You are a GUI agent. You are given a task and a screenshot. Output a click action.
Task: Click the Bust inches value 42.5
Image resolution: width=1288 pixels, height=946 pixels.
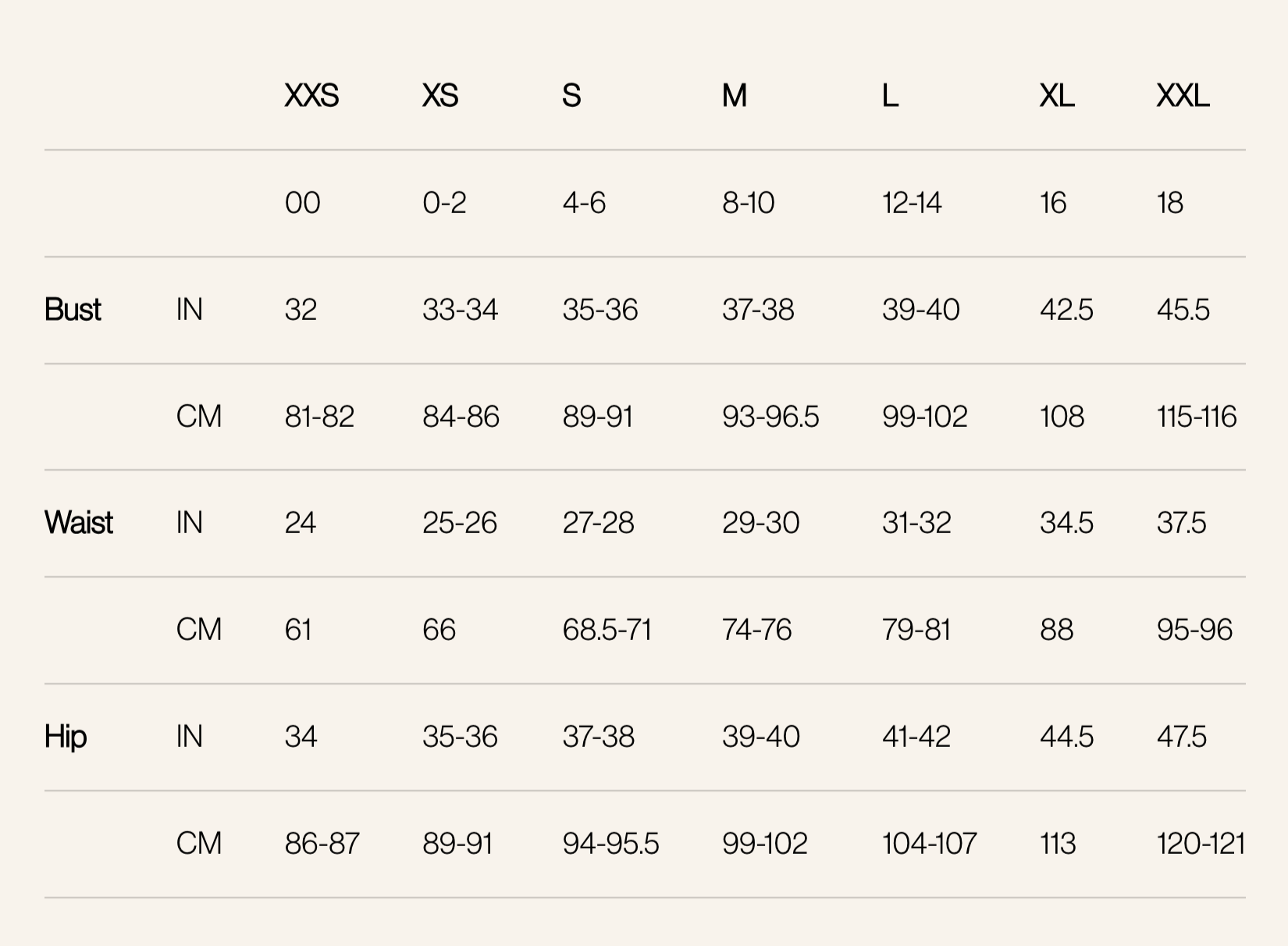1066,310
